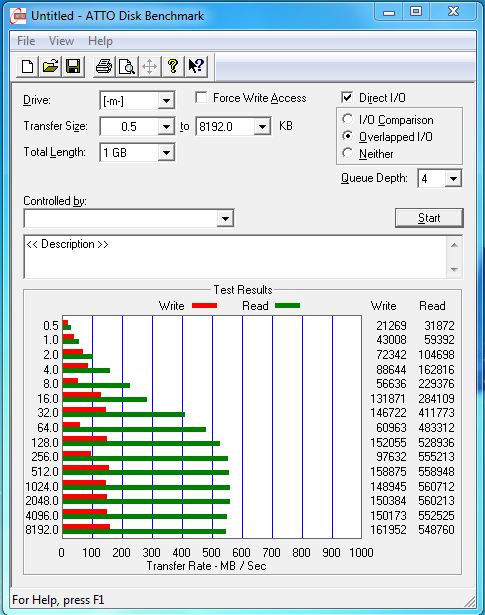The width and height of the screenshot is (485, 615).
Task: Open a saved benchmark file icon
Action: 50,66
